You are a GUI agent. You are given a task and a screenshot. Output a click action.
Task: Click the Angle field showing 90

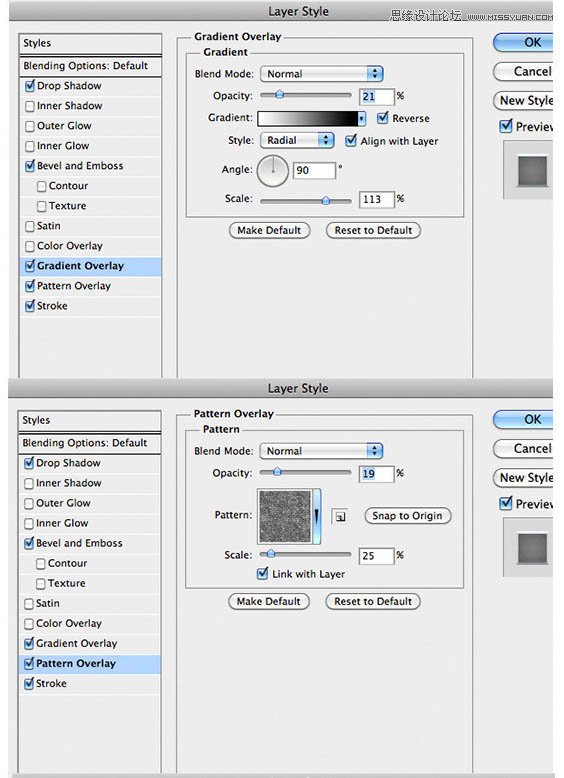314,171
